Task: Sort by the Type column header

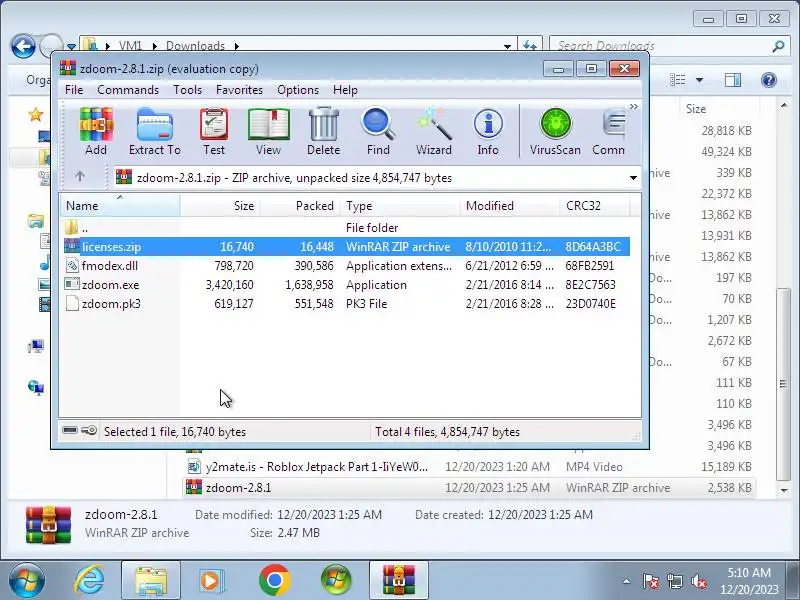Action: point(399,206)
